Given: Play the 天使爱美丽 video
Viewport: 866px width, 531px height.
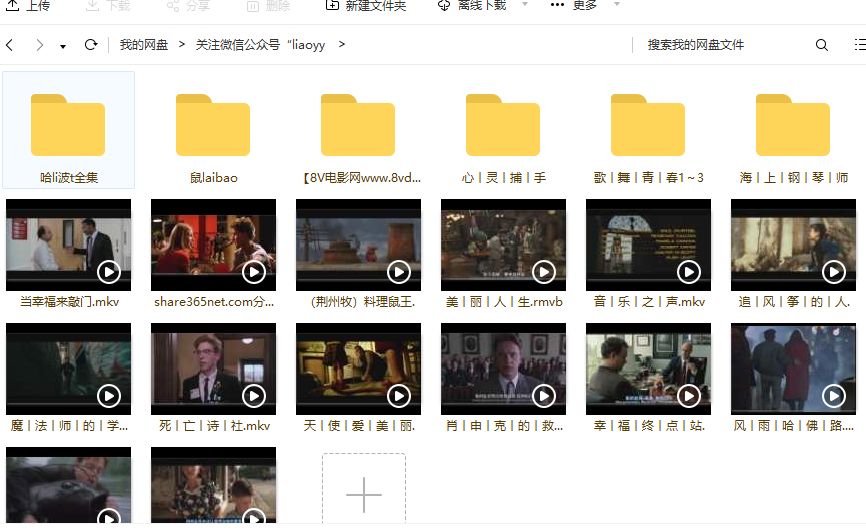Looking at the screenshot, I should [399, 396].
